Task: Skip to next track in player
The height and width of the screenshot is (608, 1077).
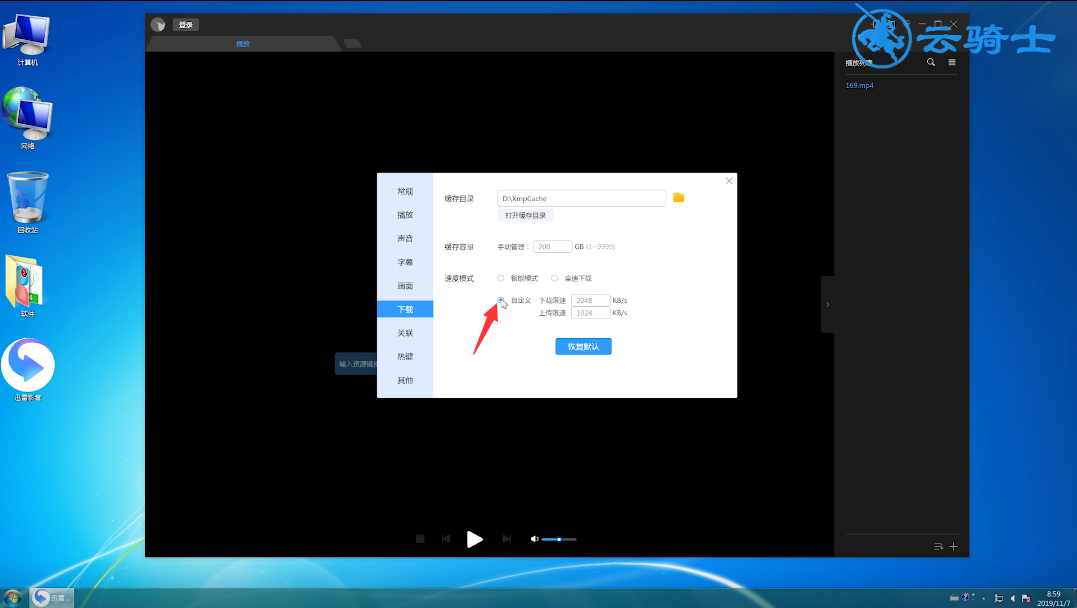Action: coord(507,539)
